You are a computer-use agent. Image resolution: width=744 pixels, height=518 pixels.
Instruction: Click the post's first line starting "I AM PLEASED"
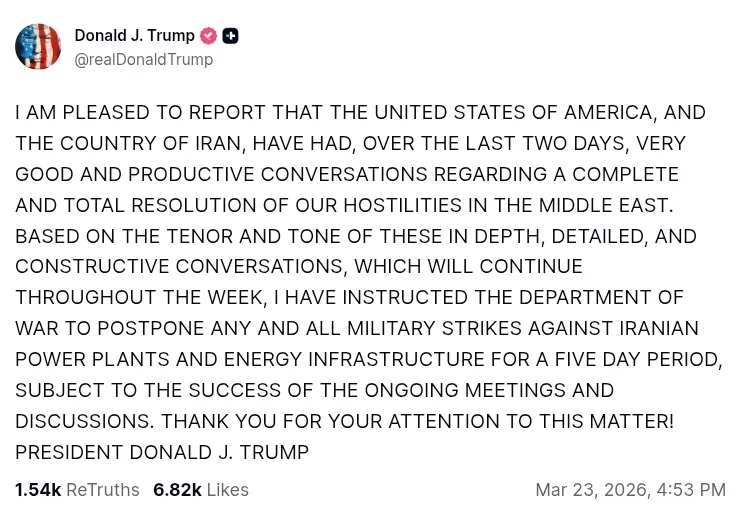tap(360, 113)
